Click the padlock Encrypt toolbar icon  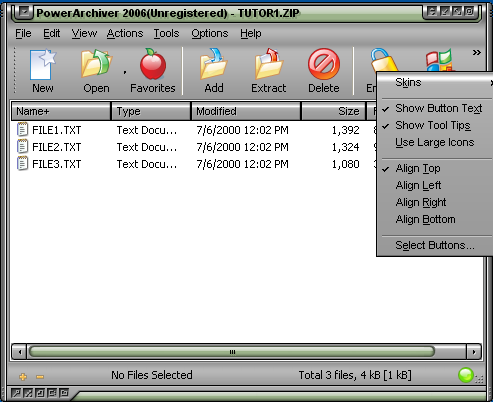pyautogui.click(x=383, y=60)
